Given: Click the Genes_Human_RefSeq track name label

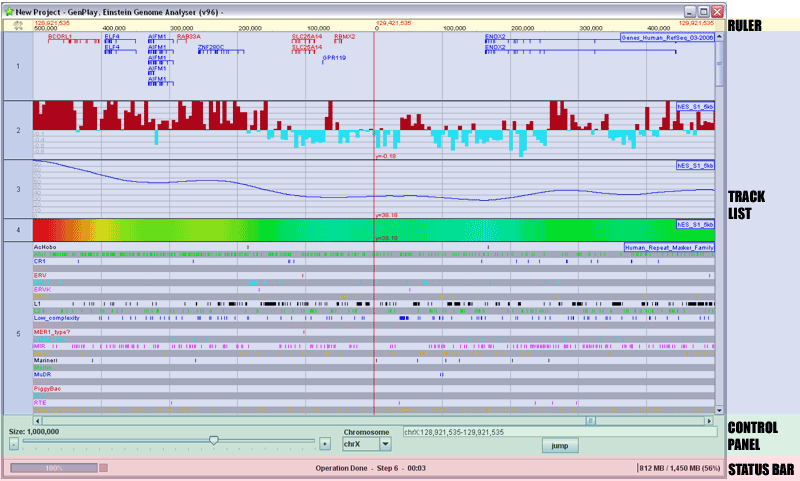Looking at the screenshot, I should tap(667, 37).
